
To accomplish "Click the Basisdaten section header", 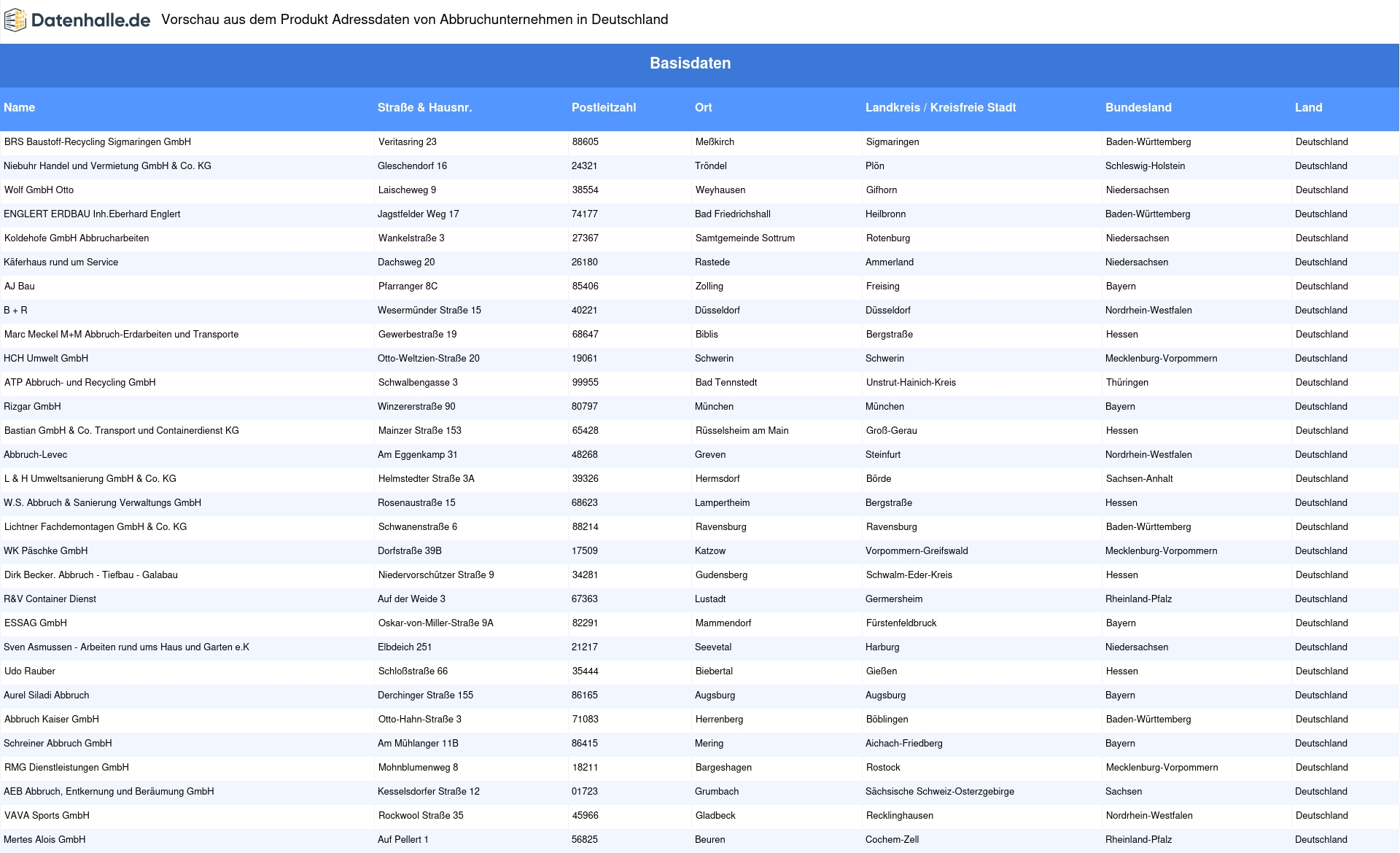I will [x=691, y=63].
